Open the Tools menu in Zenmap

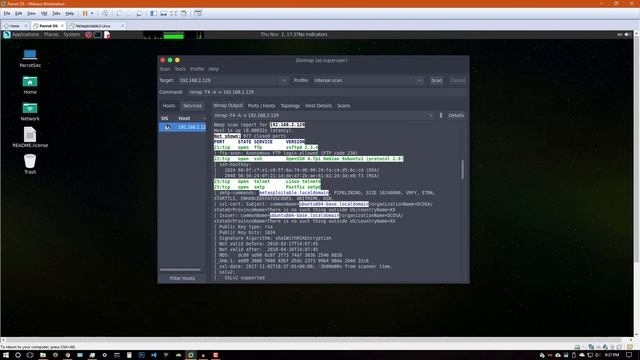[180, 69]
